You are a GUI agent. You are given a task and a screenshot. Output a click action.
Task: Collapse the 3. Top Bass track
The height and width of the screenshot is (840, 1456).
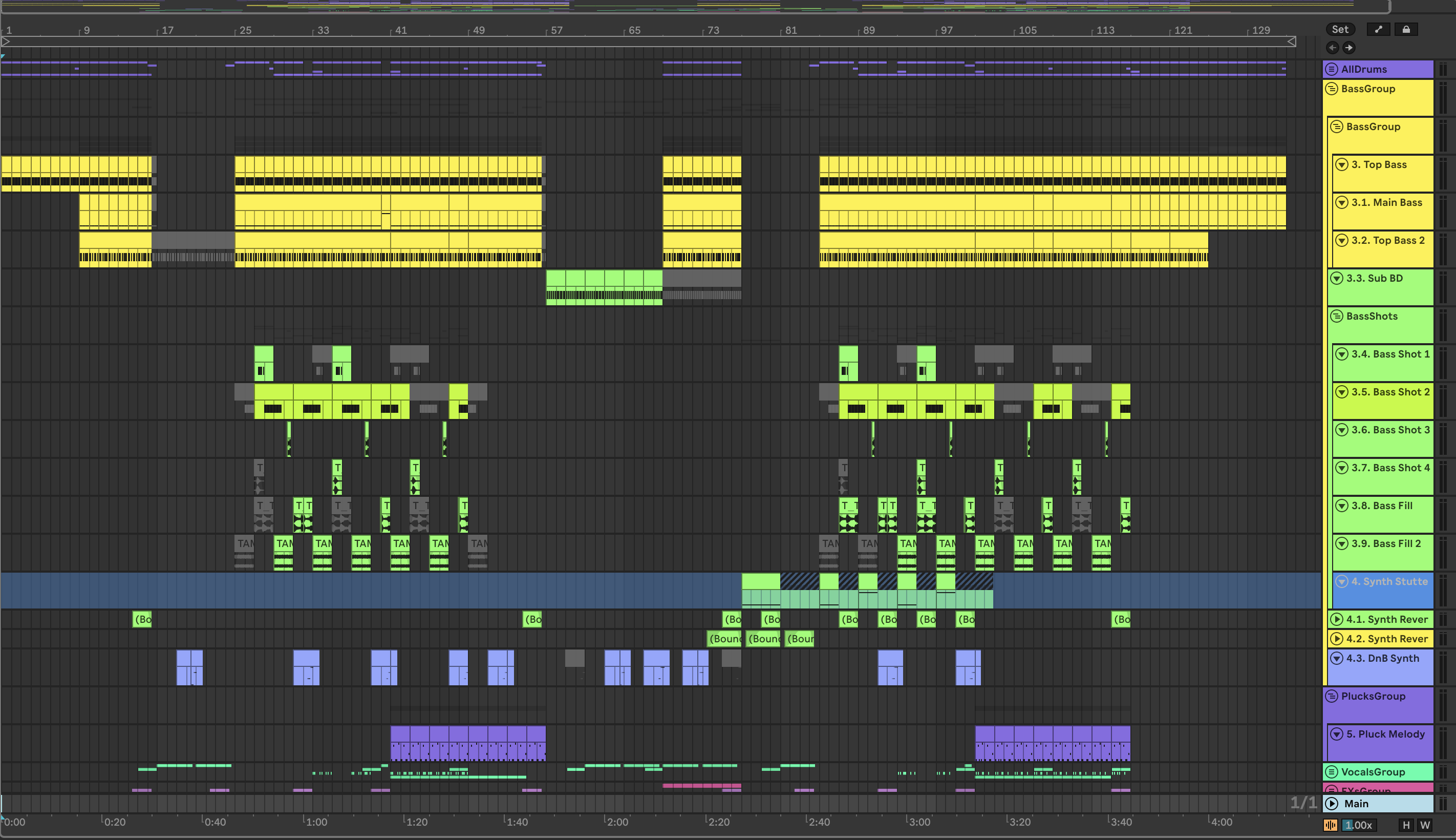coord(1342,165)
